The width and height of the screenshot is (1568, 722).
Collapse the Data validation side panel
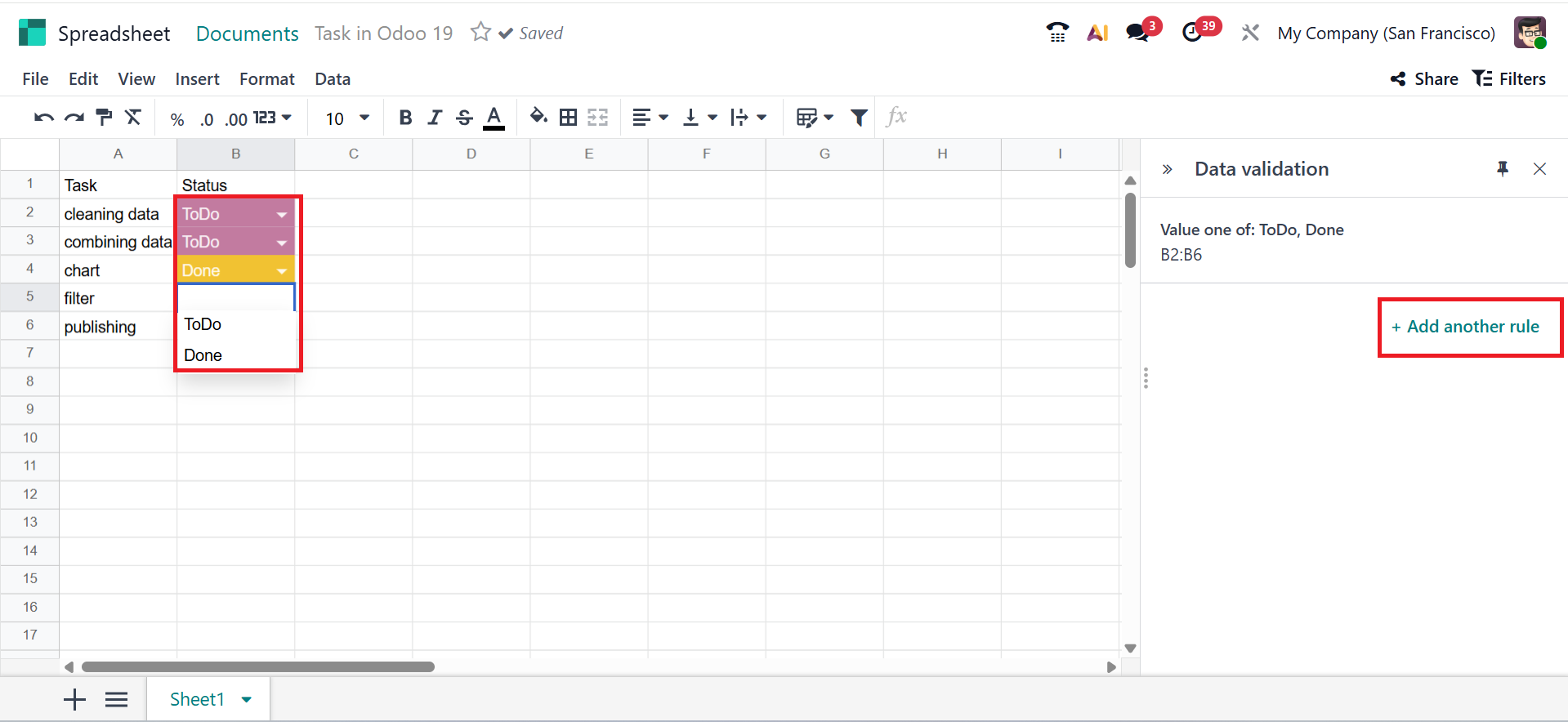pos(1168,169)
